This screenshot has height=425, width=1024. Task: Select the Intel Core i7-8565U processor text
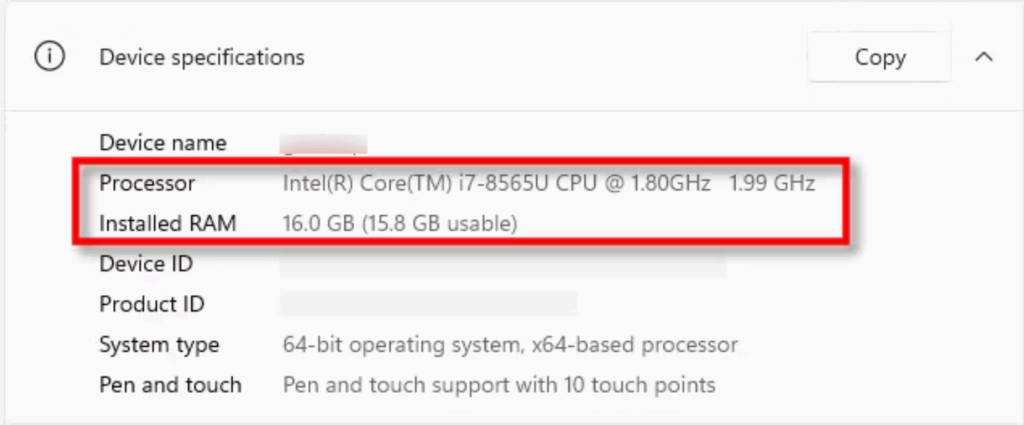click(496, 183)
